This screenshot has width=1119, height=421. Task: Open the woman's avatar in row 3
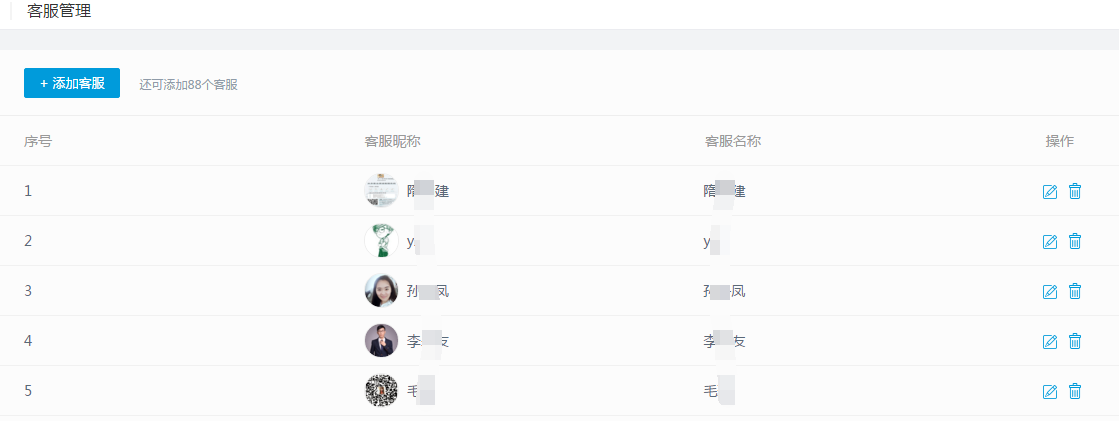[381, 290]
